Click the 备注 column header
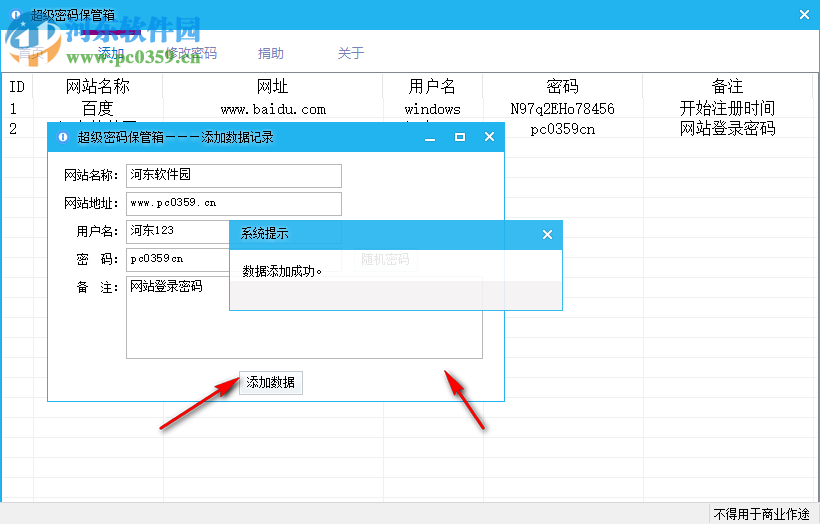The image size is (820, 524). coord(727,86)
